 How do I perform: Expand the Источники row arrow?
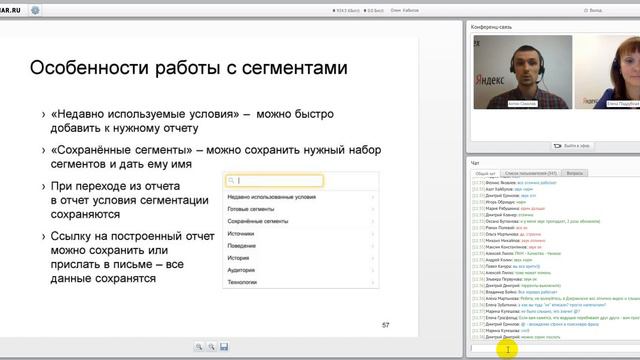tap(372, 234)
